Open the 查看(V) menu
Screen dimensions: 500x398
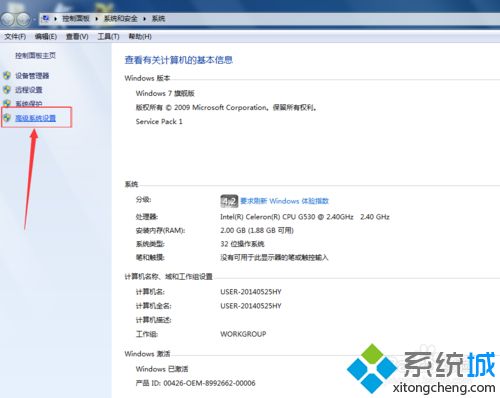[x=77, y=36]
